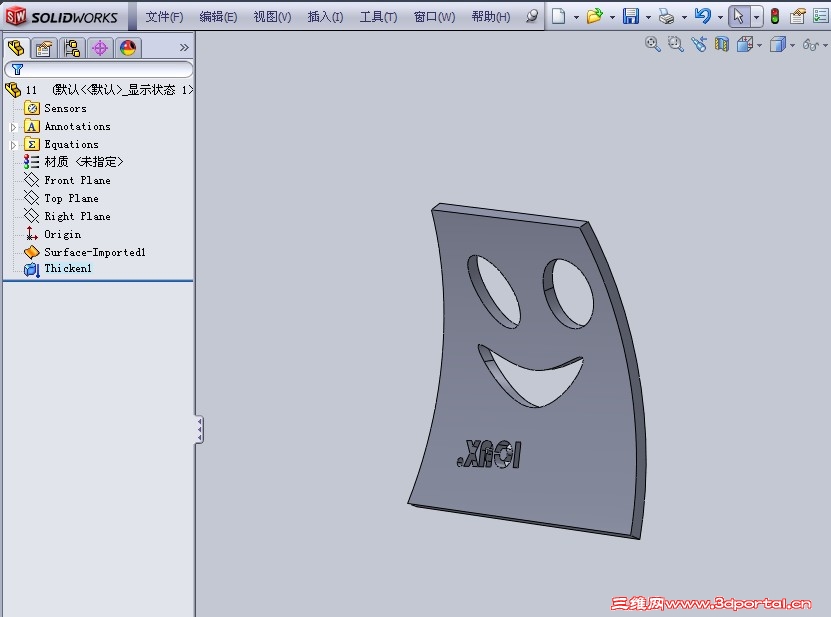Click the Print icon
831x617 pixels.
pyautogui.click(x=666, y=16)
